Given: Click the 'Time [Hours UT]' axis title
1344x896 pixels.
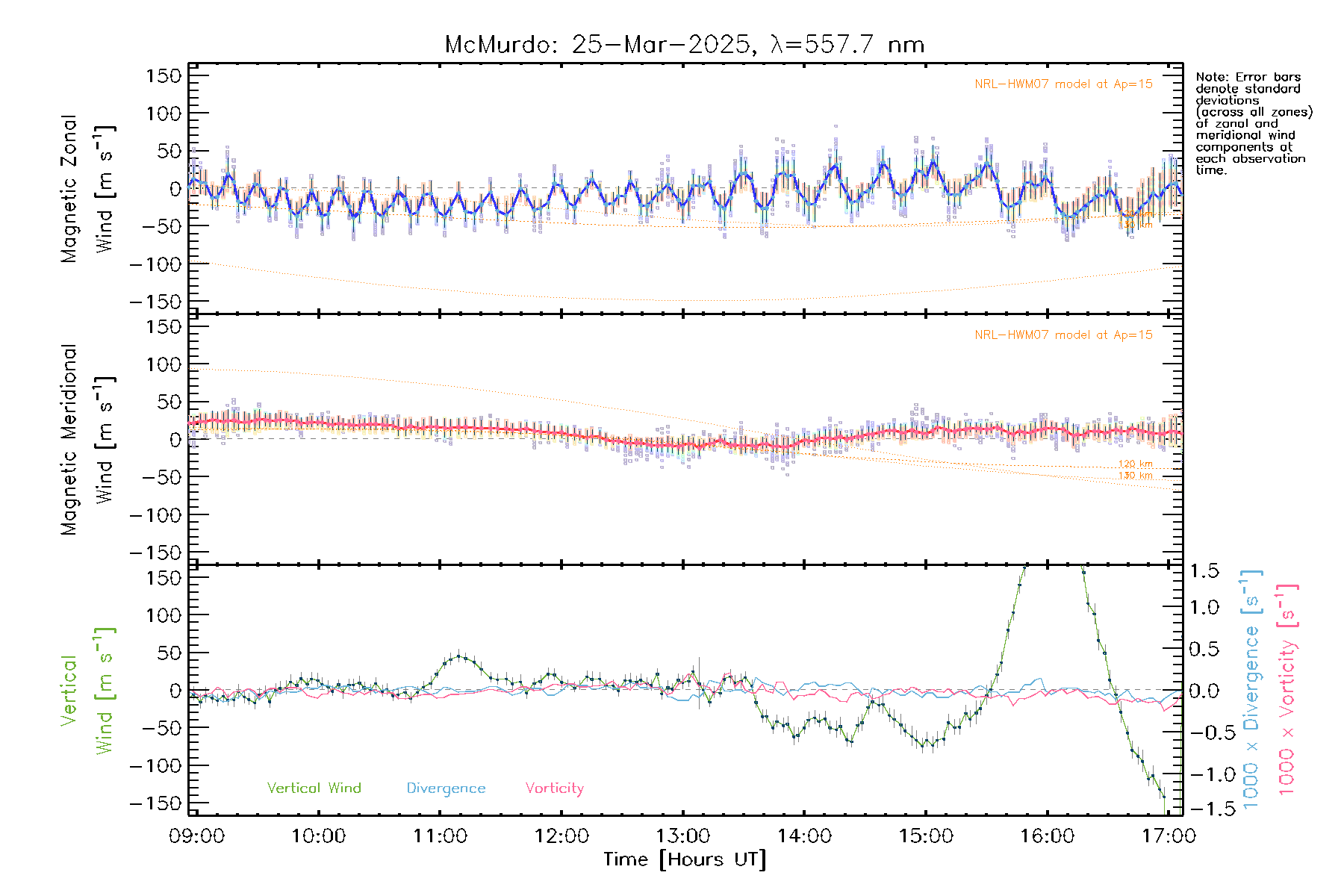Looking at the screenshot, I should (x=684, y=859).
